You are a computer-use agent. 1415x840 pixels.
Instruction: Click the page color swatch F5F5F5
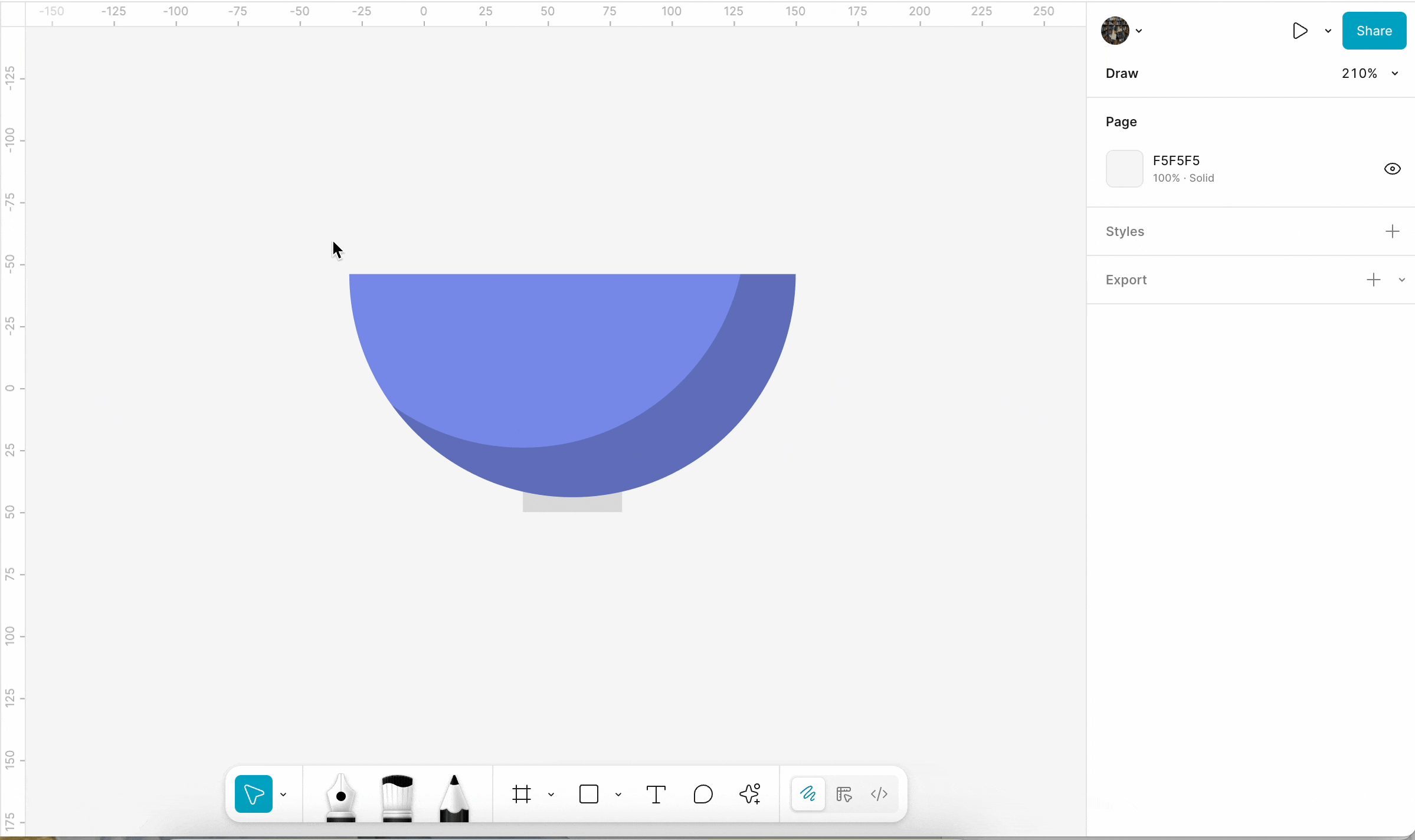click(x=1125, y=169)
